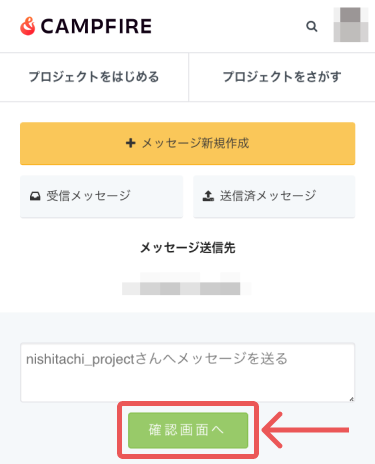Click the CAMPFIRE wordmark text
Viewport: 375px width, 464px height.
[x=96, y=26]
